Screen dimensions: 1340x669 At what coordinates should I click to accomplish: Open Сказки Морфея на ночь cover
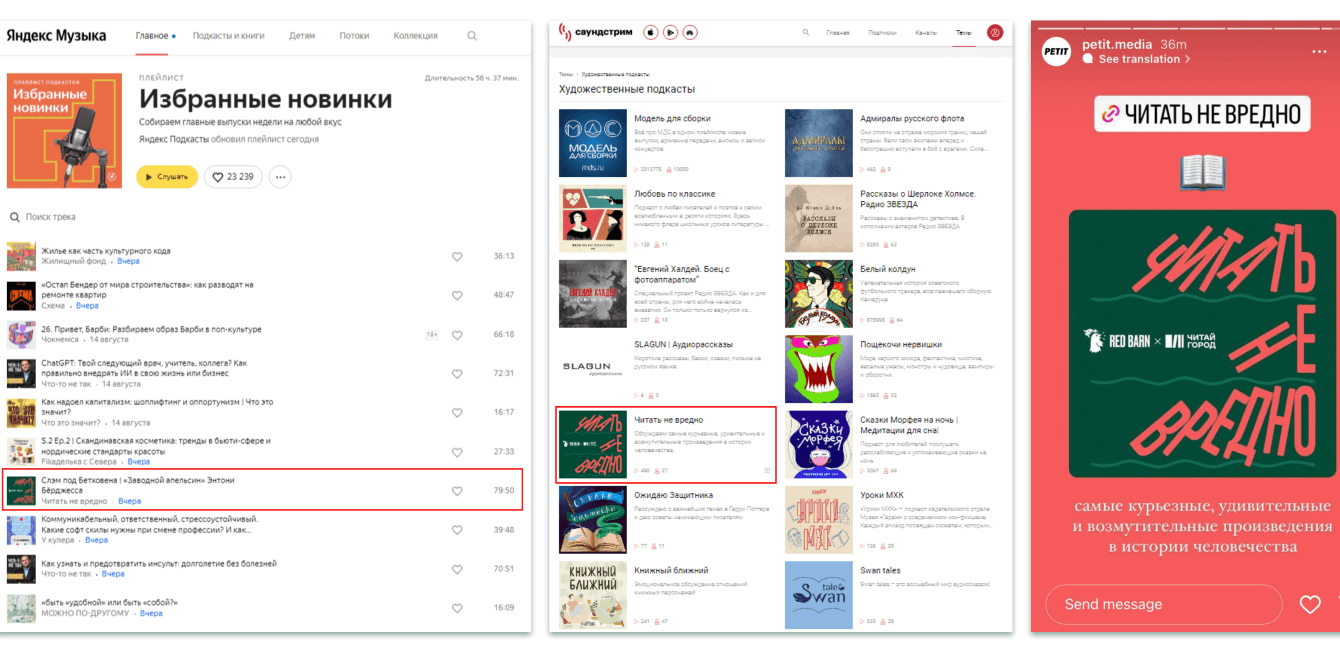(x=819, y=445)
